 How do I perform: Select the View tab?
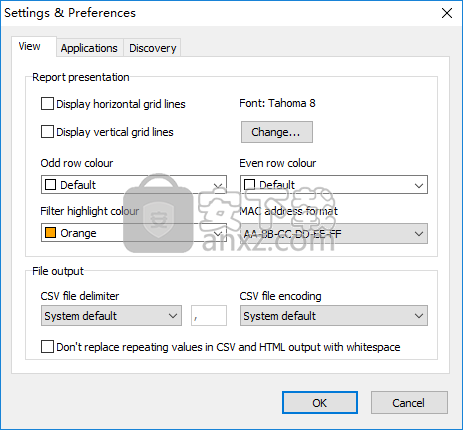[x=30, y=46]
